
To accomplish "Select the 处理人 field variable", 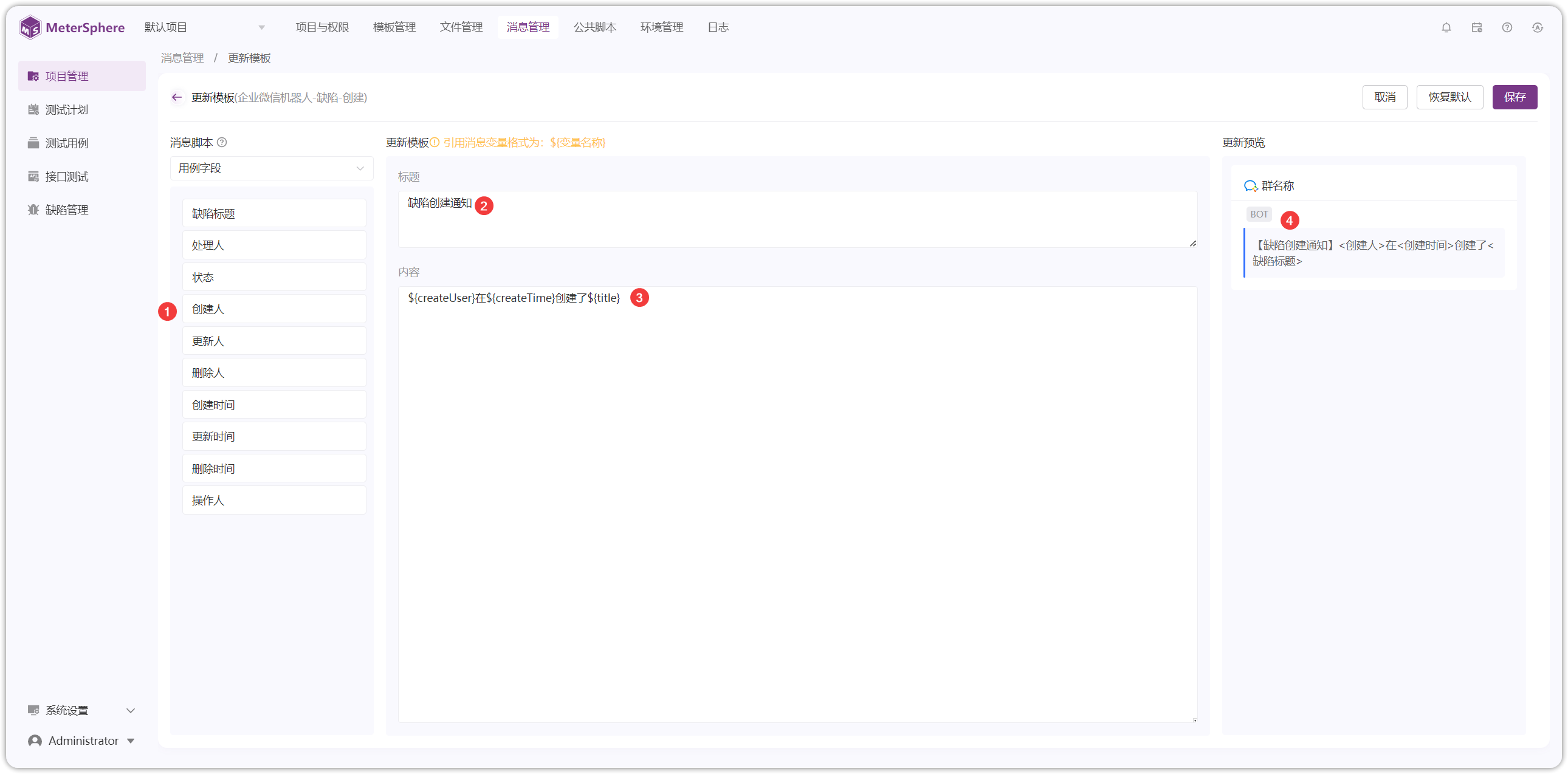I will click(274, 245).
